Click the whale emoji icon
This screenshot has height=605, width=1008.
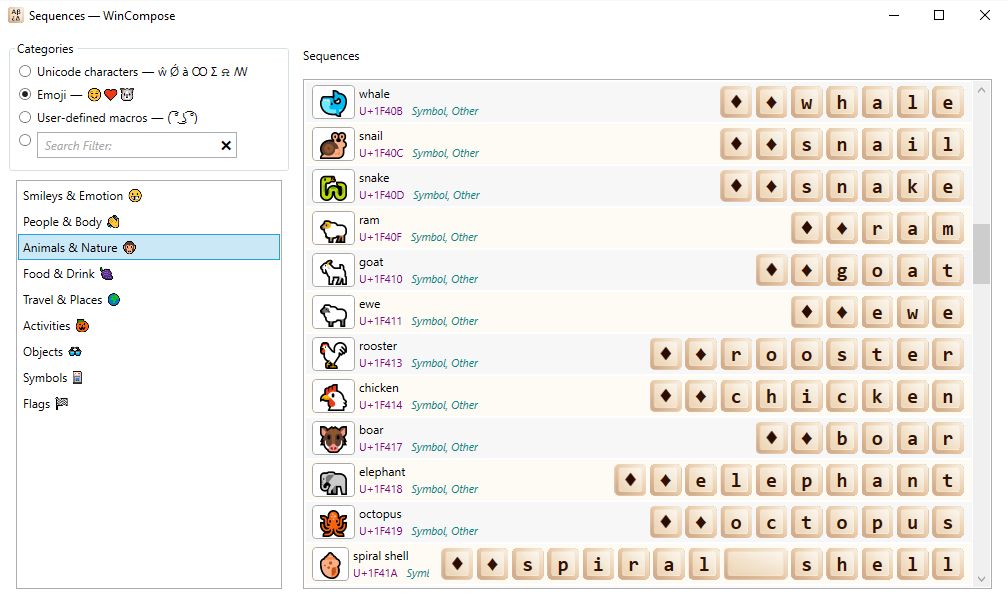click(x=333, y=102)
